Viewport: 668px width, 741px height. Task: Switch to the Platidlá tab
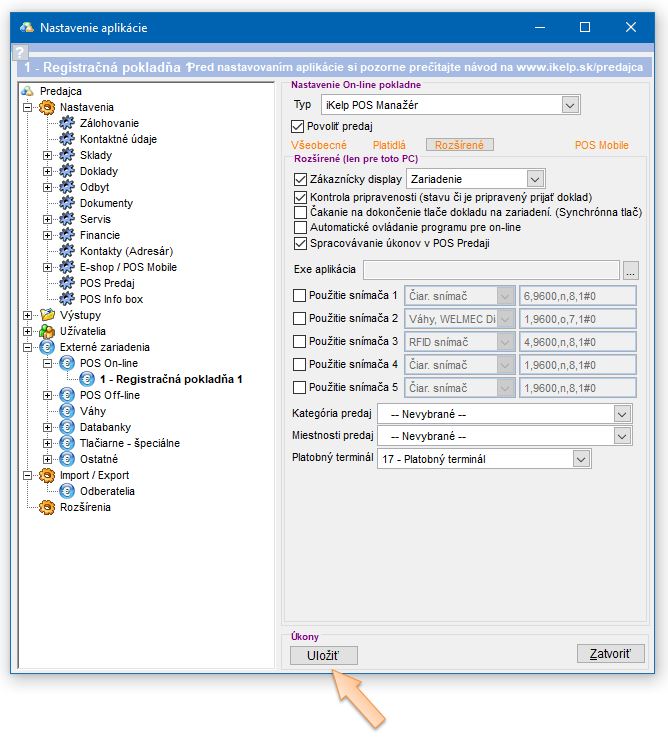tap(389, 145)
